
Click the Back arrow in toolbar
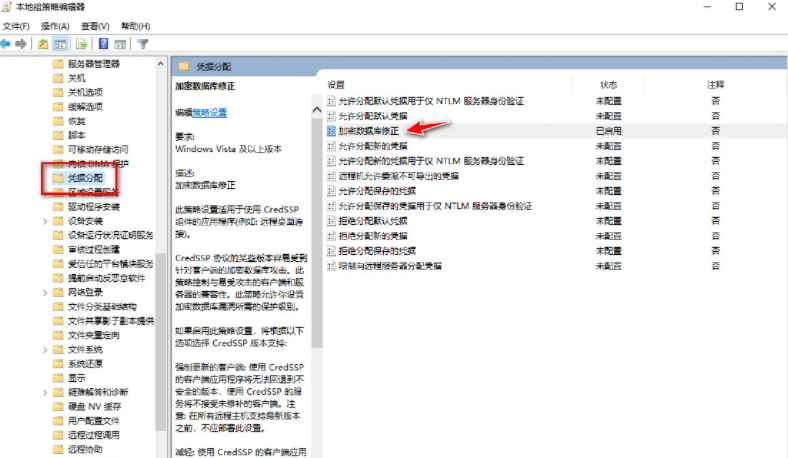point(7,44)
